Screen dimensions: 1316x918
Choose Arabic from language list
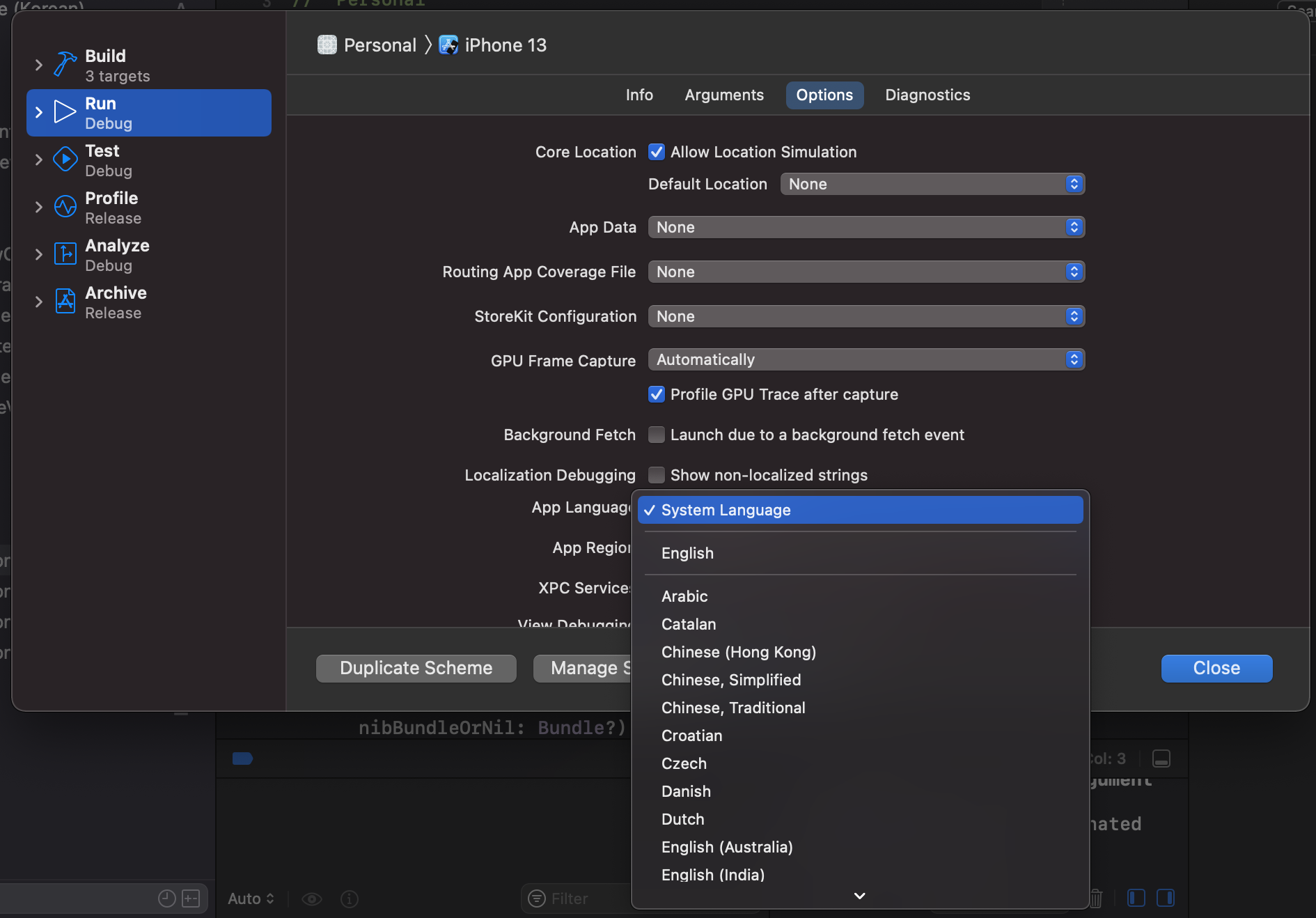pos(860,596)
